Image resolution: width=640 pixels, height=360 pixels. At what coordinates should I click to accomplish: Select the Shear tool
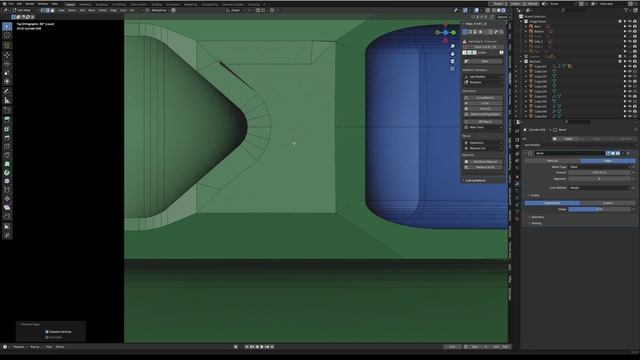pyautogui.click(x=7, y=207)
